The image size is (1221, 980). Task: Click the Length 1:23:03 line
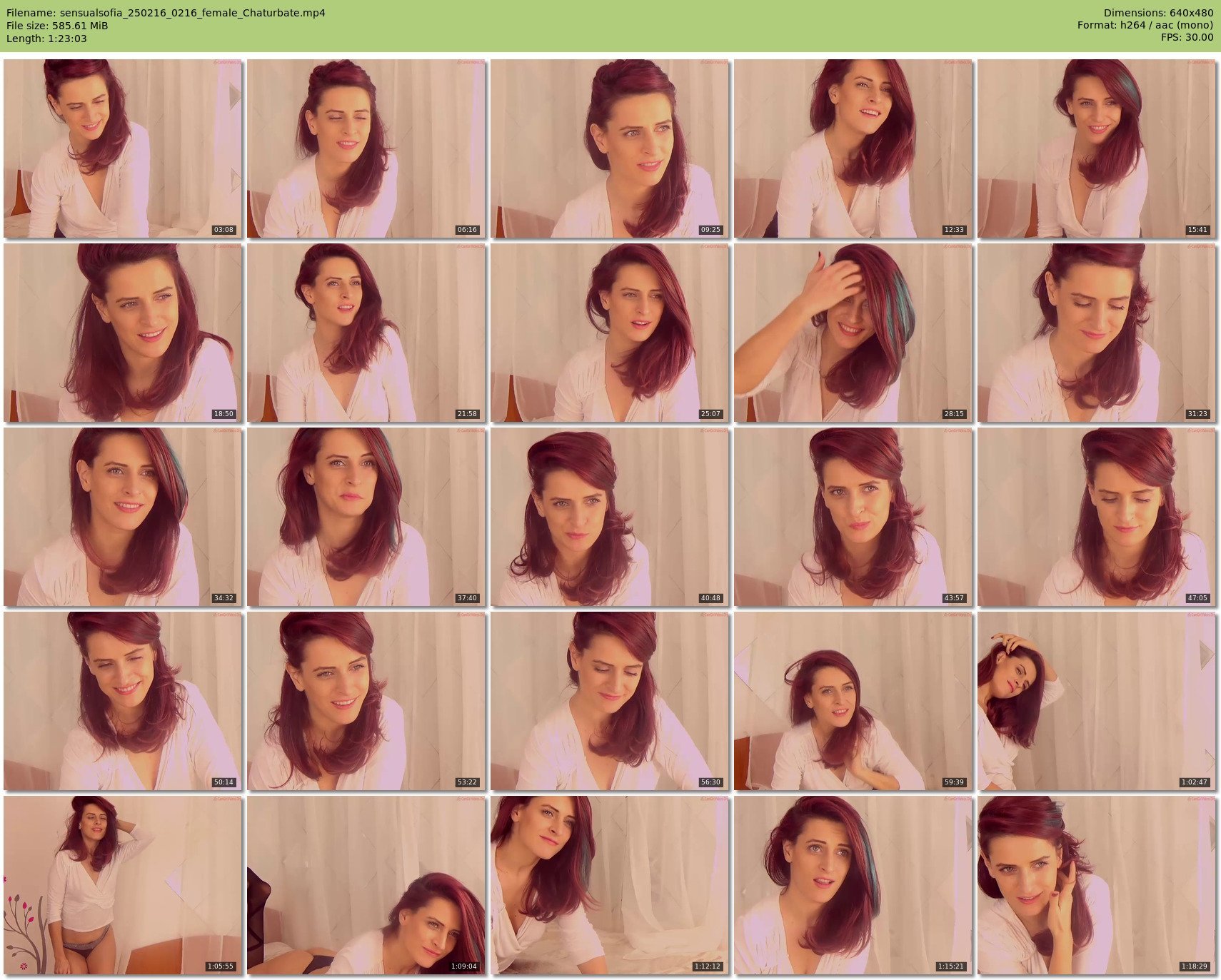tap(46, 39)
